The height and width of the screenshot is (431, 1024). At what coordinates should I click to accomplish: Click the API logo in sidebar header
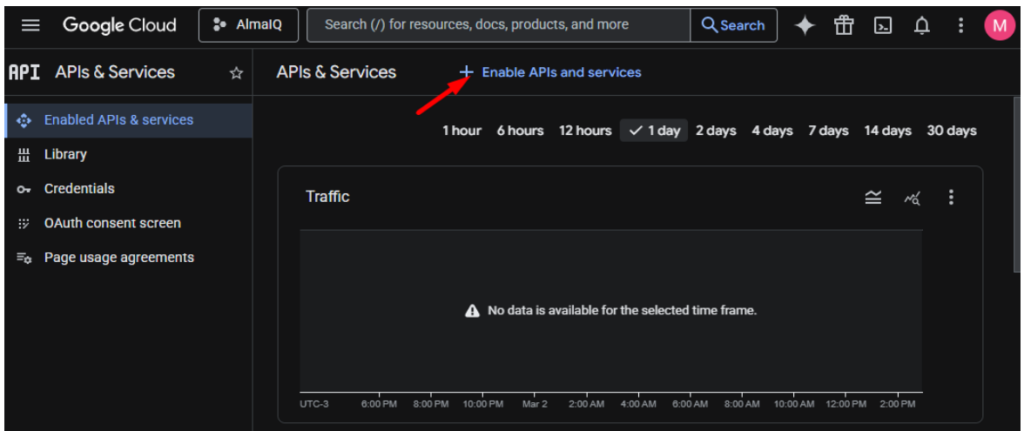(24, 72)
